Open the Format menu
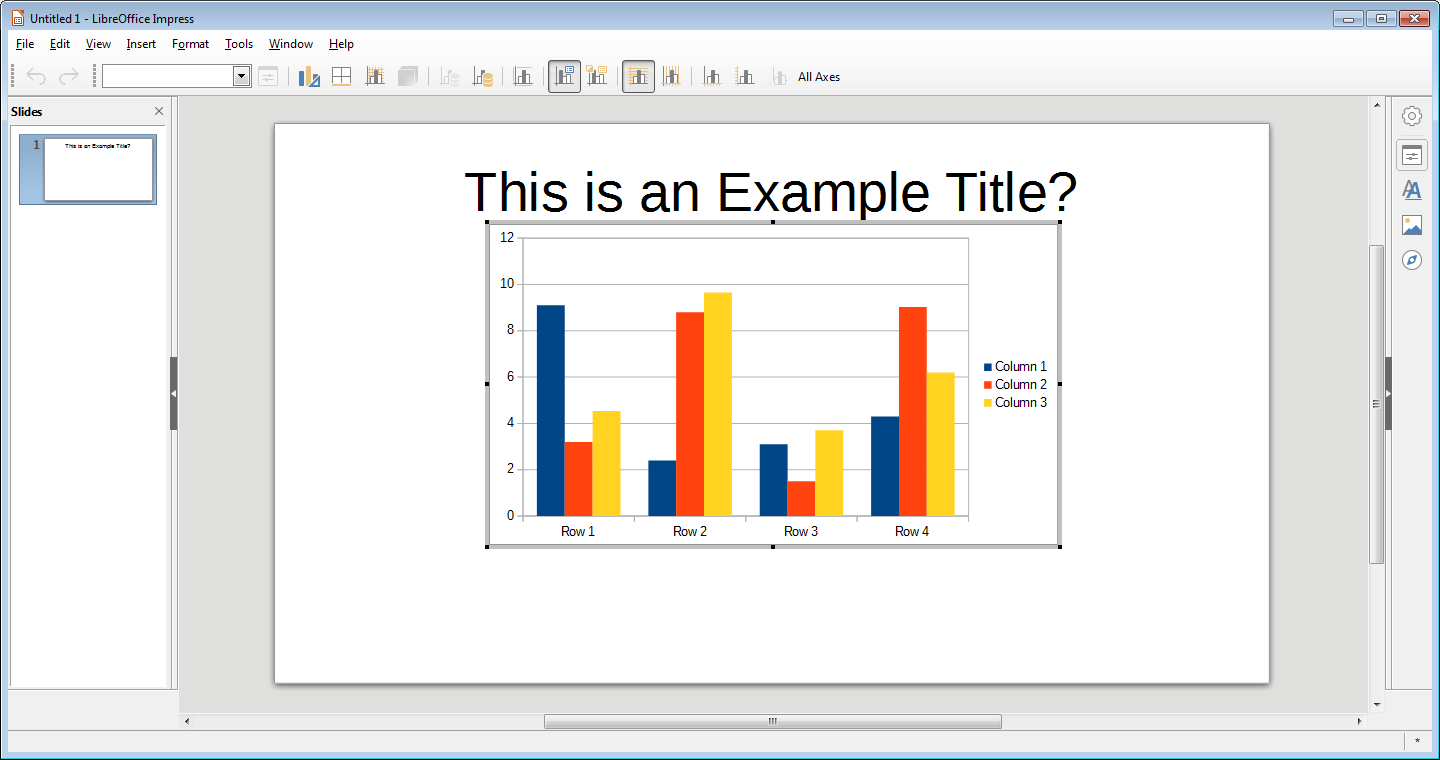This screenshot has height=760, width=1440. [x=190, y=44]
